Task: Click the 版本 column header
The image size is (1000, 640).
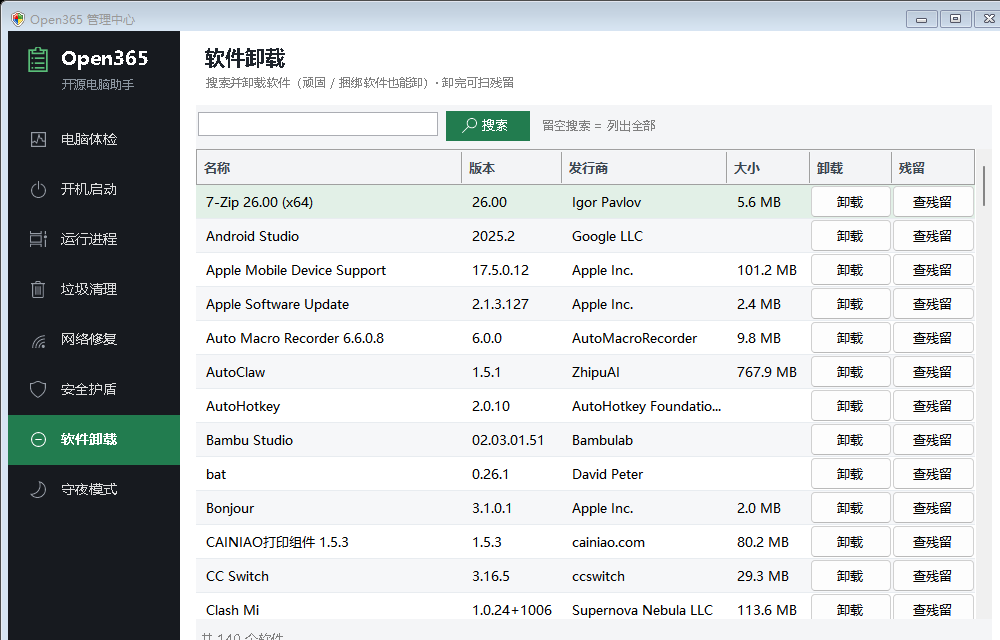Action: tap(511, 168)
